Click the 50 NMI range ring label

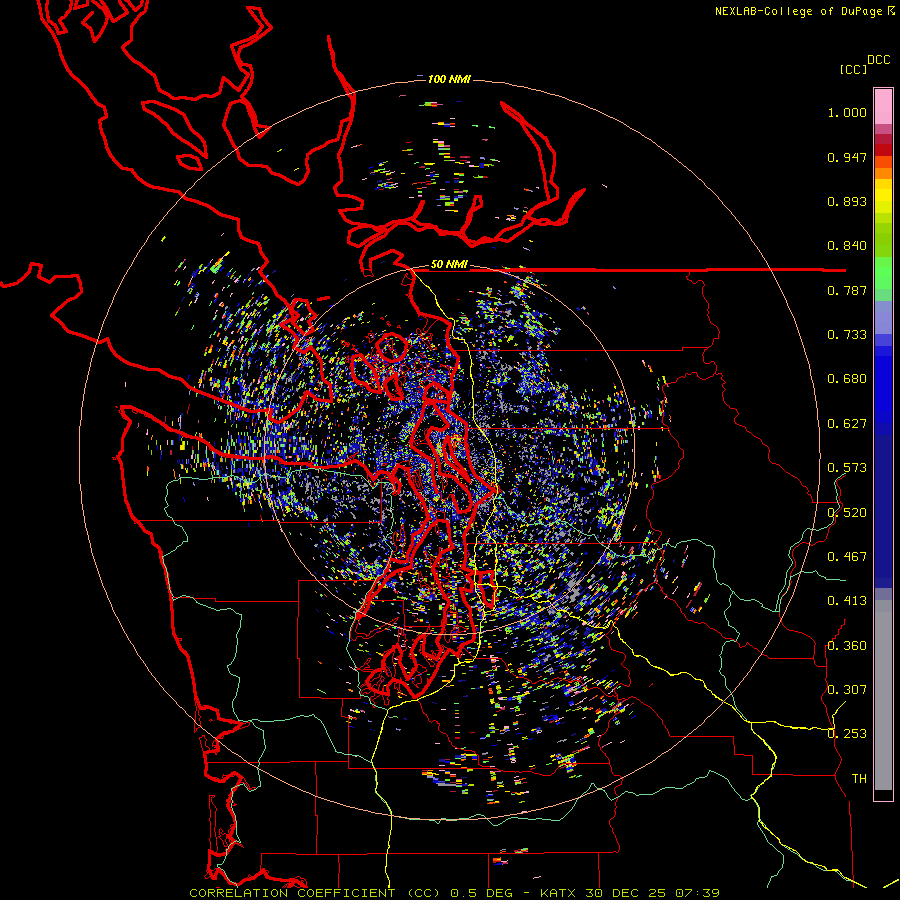tap(449, 264)
